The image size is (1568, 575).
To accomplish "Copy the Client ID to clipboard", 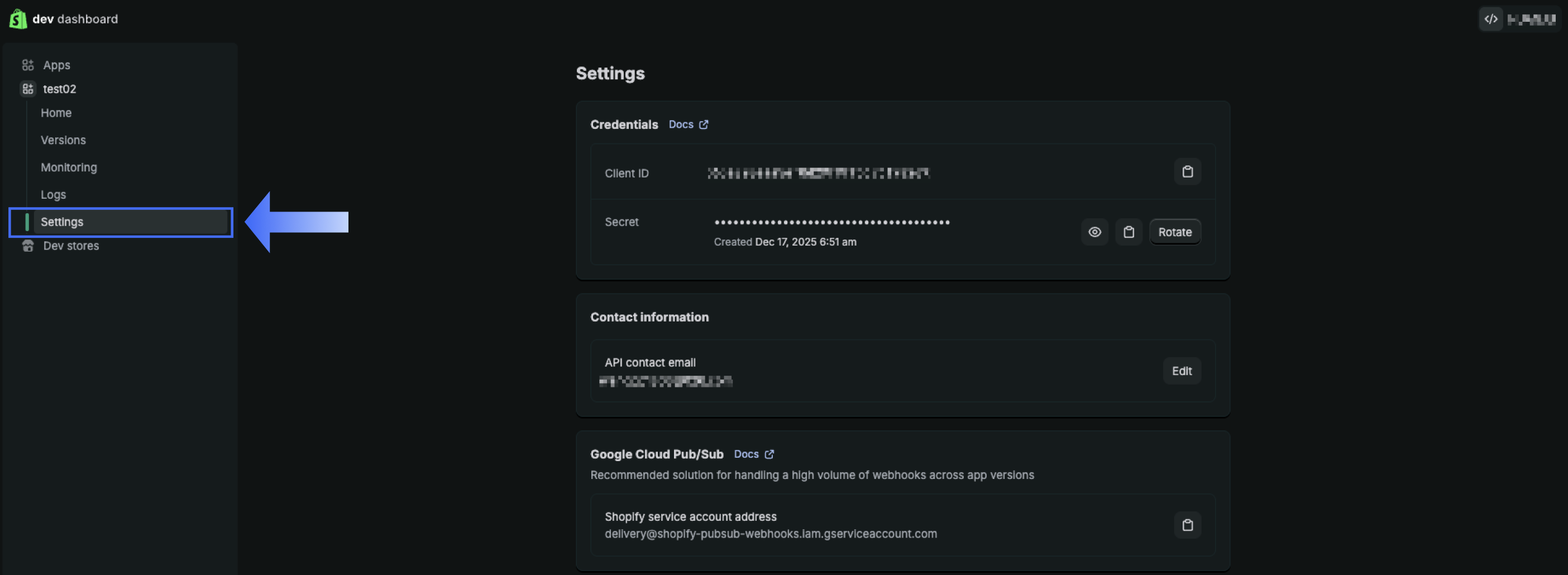I will [x=1187, y=172].
